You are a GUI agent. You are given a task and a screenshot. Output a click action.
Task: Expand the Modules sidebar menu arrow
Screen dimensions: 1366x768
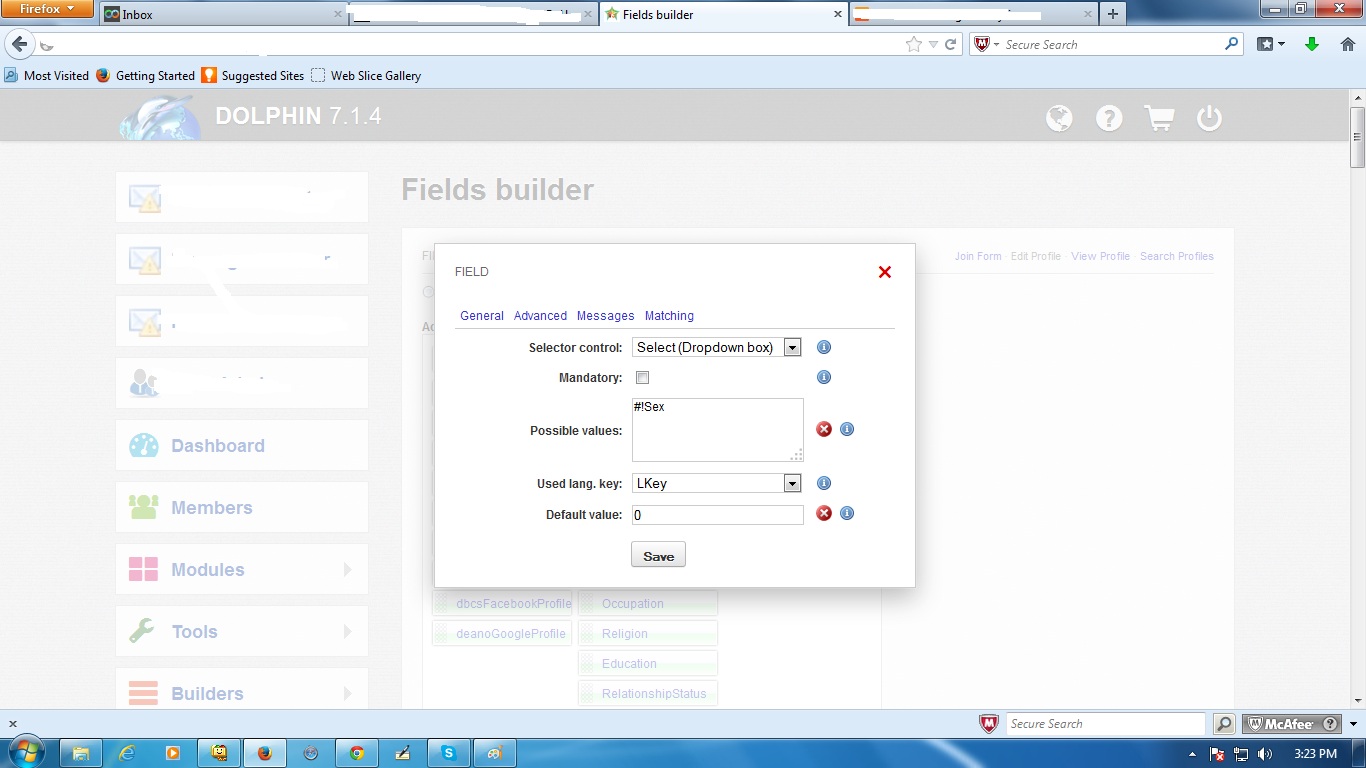(348, 569)
